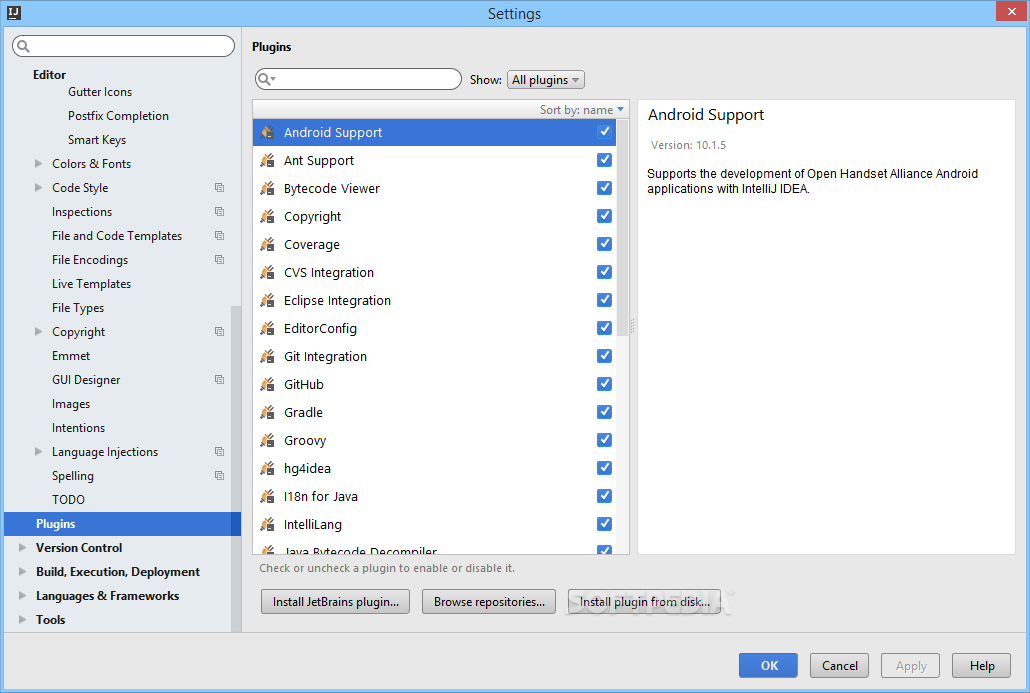Open Help for the settings dialog
Viewport: 1030px width, 693px height.
coord(982,665)
